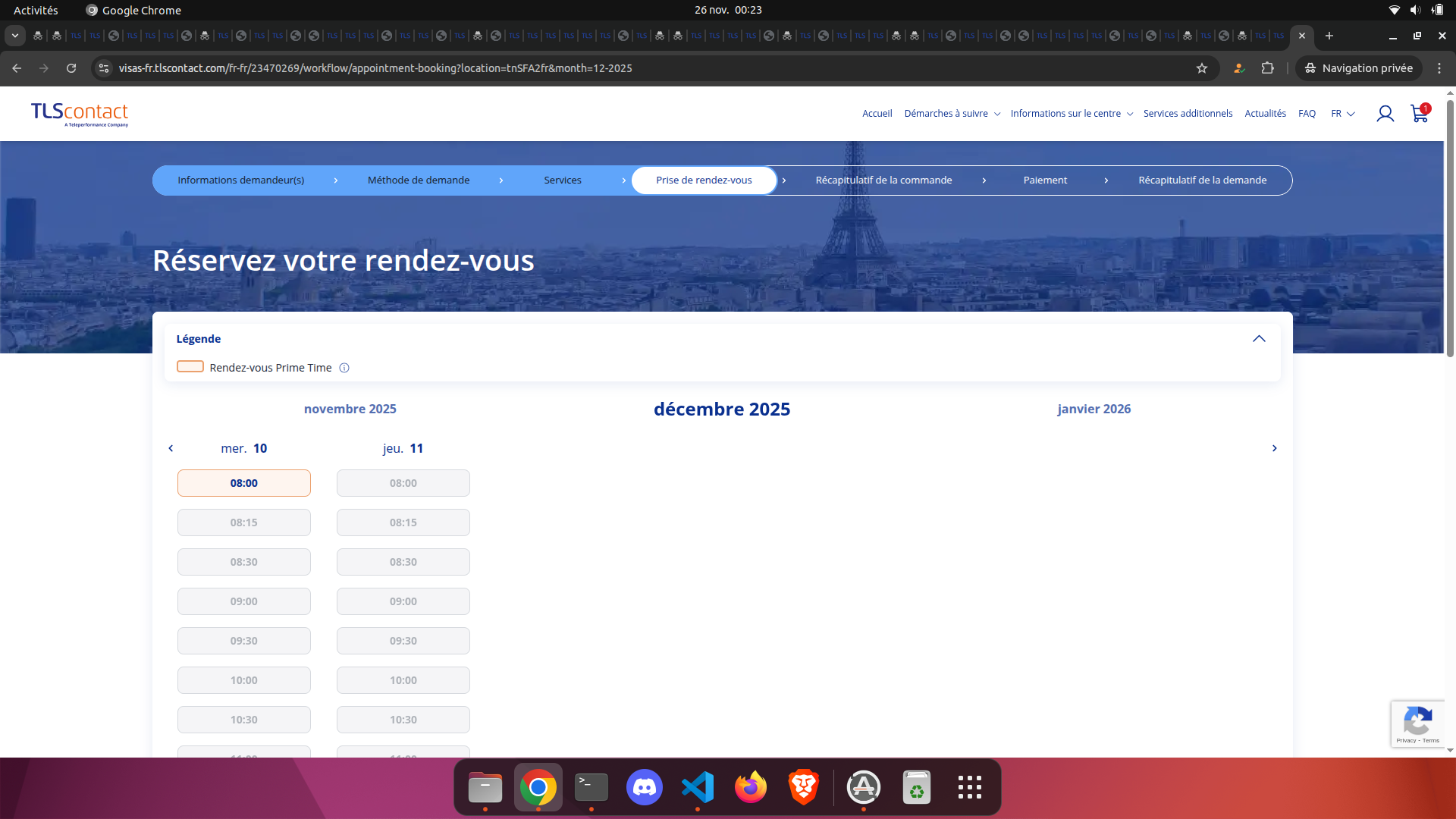Click the Prime Time info icon

point(344,368)
